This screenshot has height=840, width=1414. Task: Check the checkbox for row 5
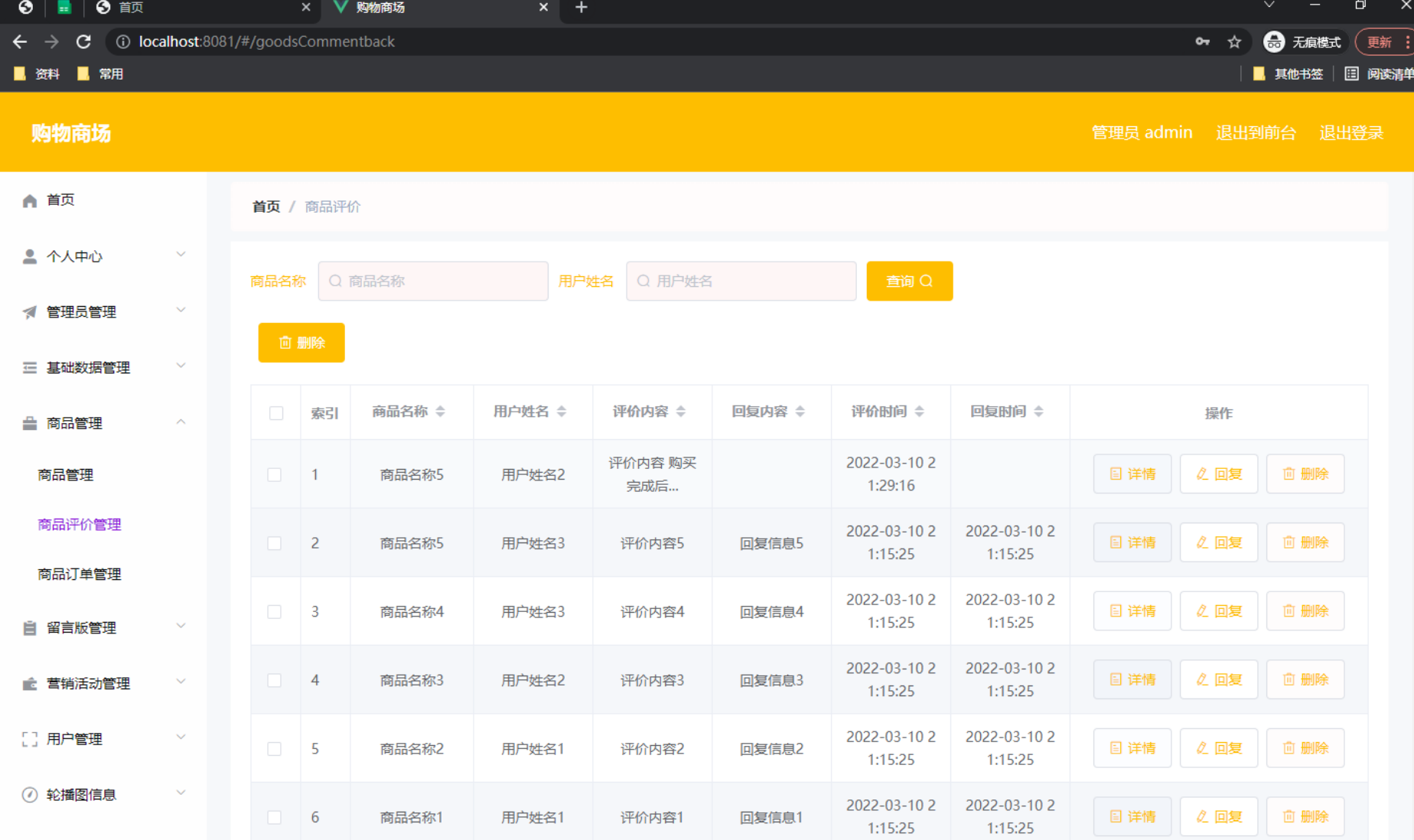coord(275,749)
